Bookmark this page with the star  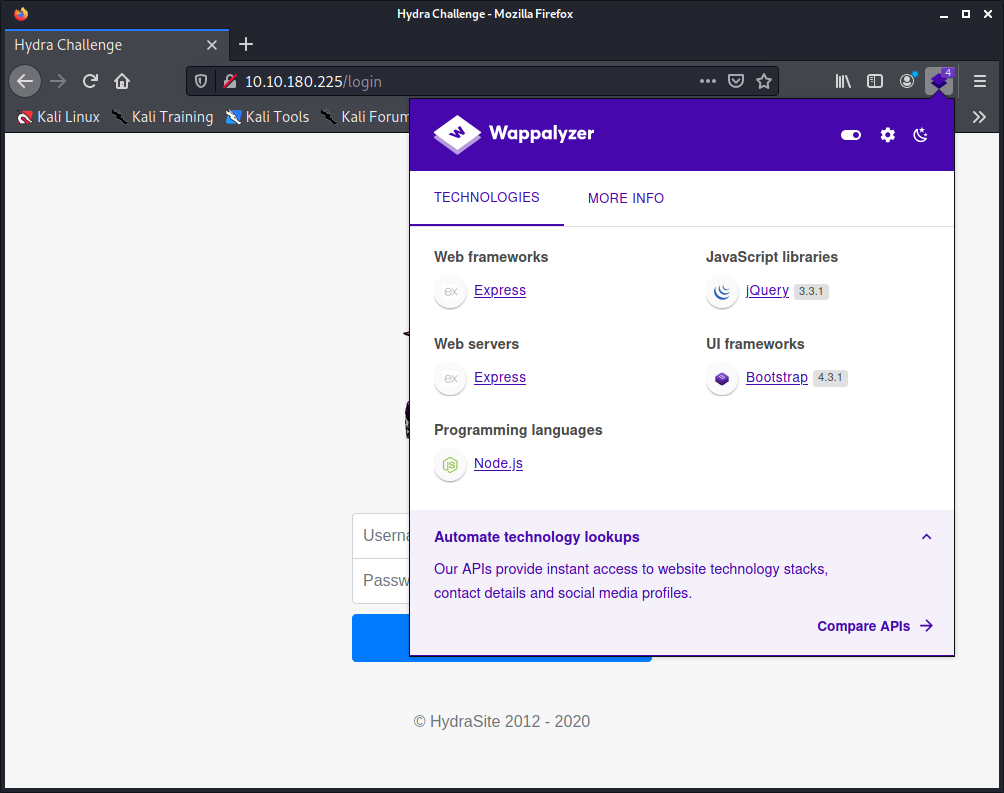(x=764, y=81)
